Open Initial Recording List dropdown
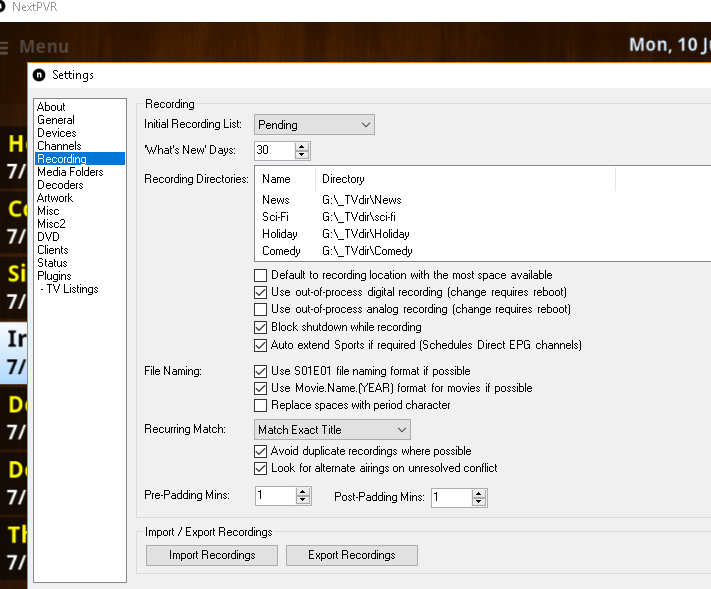Screen dimensions: 711x589 point(314,125)
